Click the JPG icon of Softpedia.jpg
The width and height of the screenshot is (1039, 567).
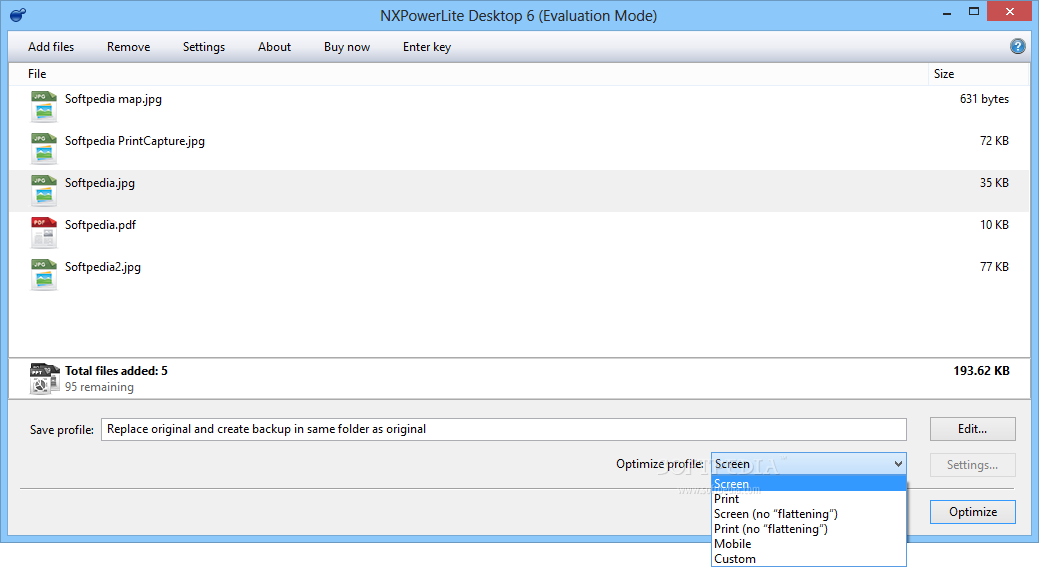coord(43,190)
